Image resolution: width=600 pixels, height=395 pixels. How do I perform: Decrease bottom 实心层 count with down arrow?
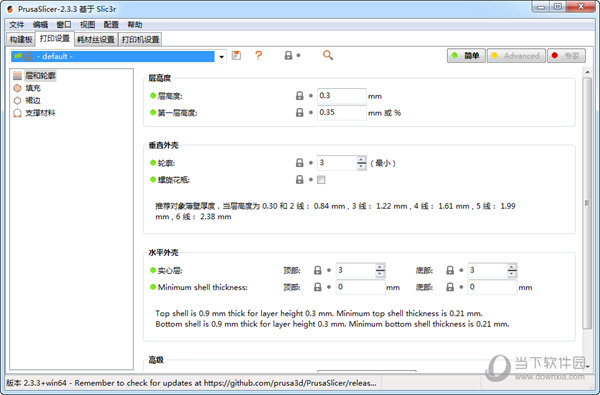512,274
